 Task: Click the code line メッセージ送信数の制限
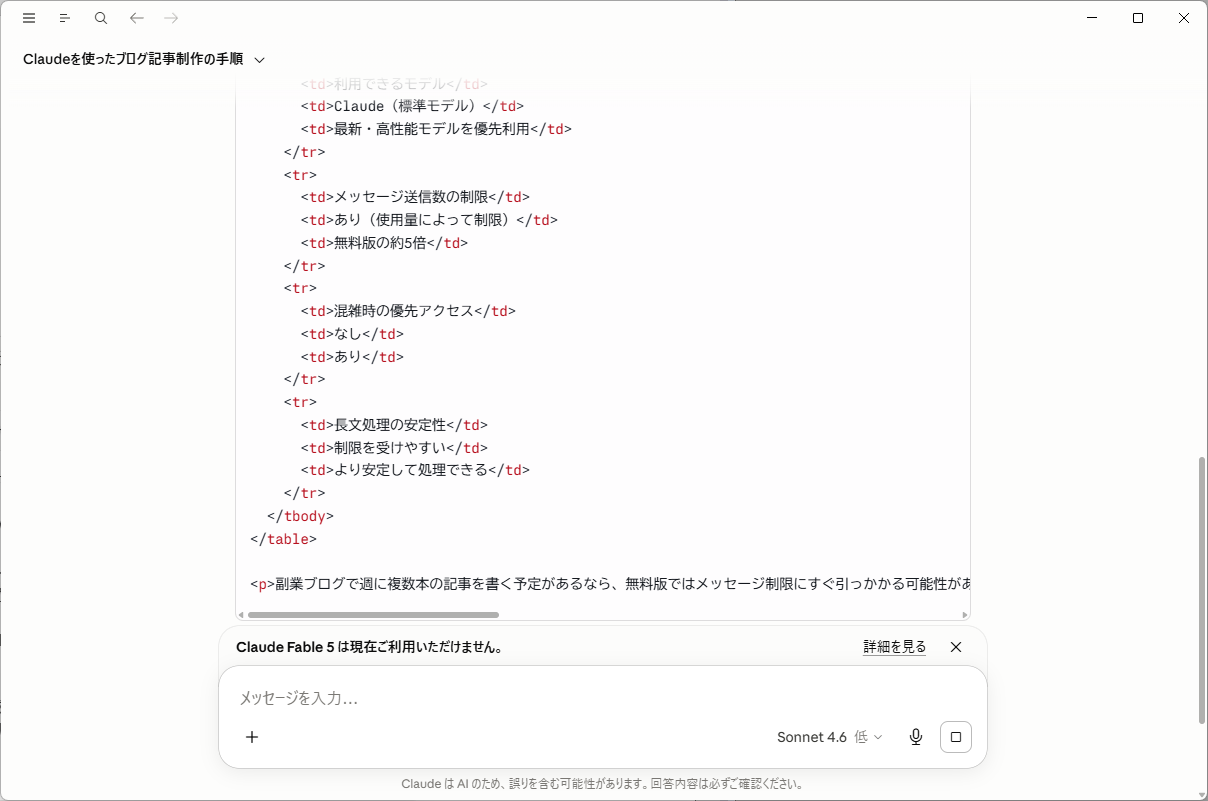pyautogui.click(x=415, y=197)
